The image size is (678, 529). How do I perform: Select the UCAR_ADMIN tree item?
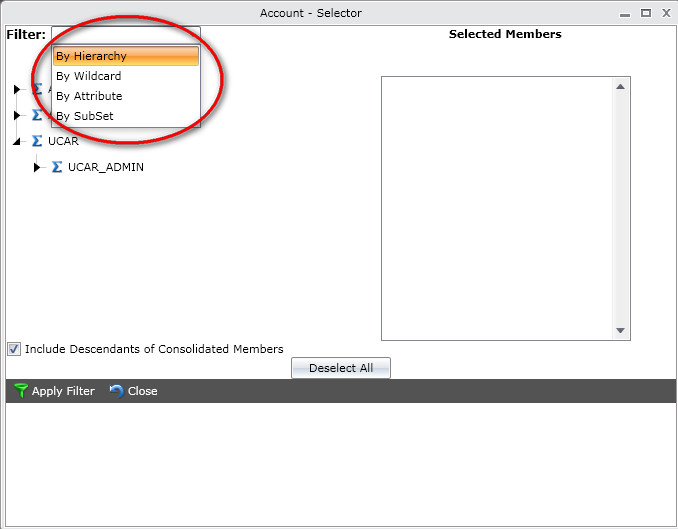106,167
